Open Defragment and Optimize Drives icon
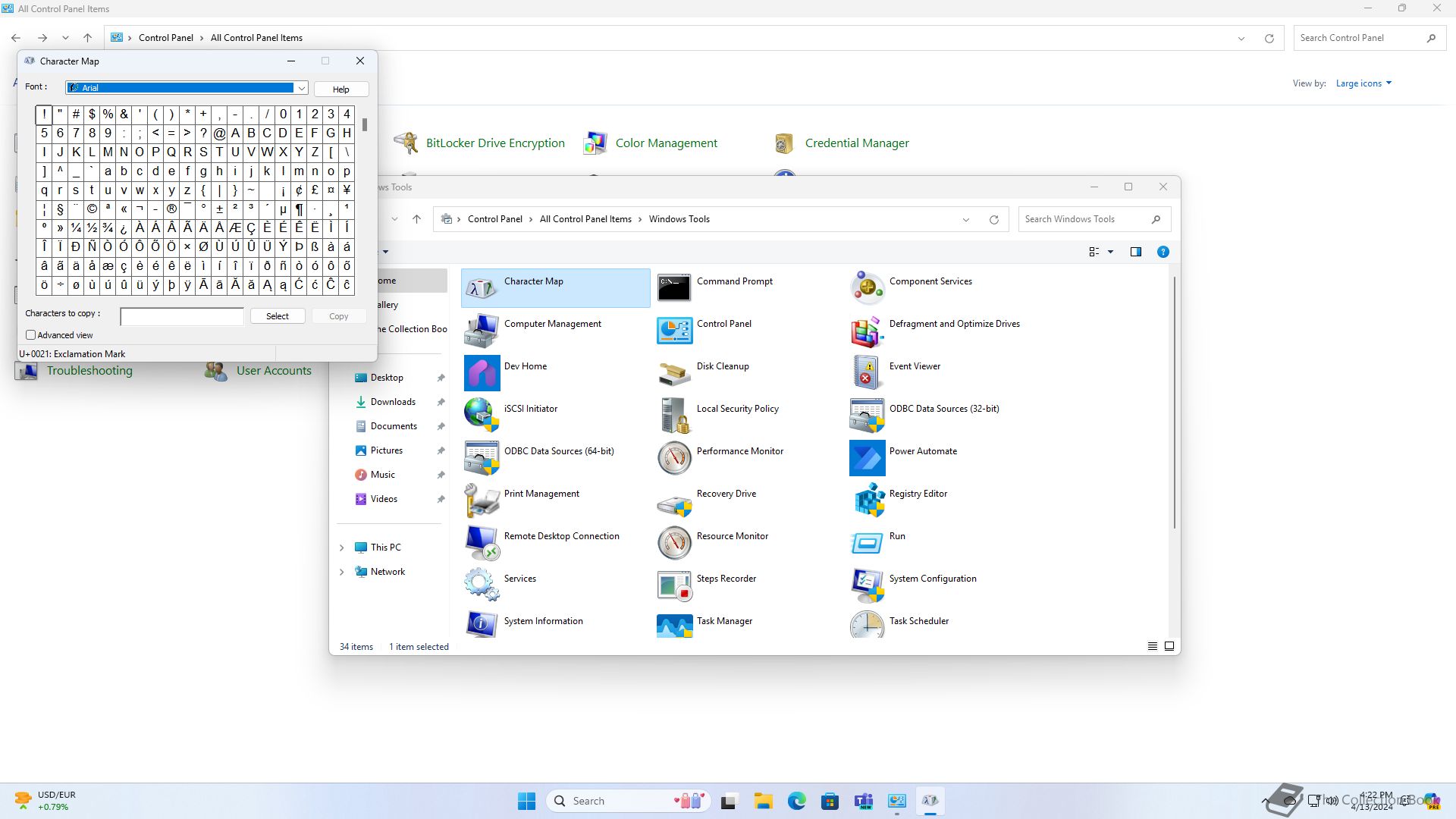 867,331
